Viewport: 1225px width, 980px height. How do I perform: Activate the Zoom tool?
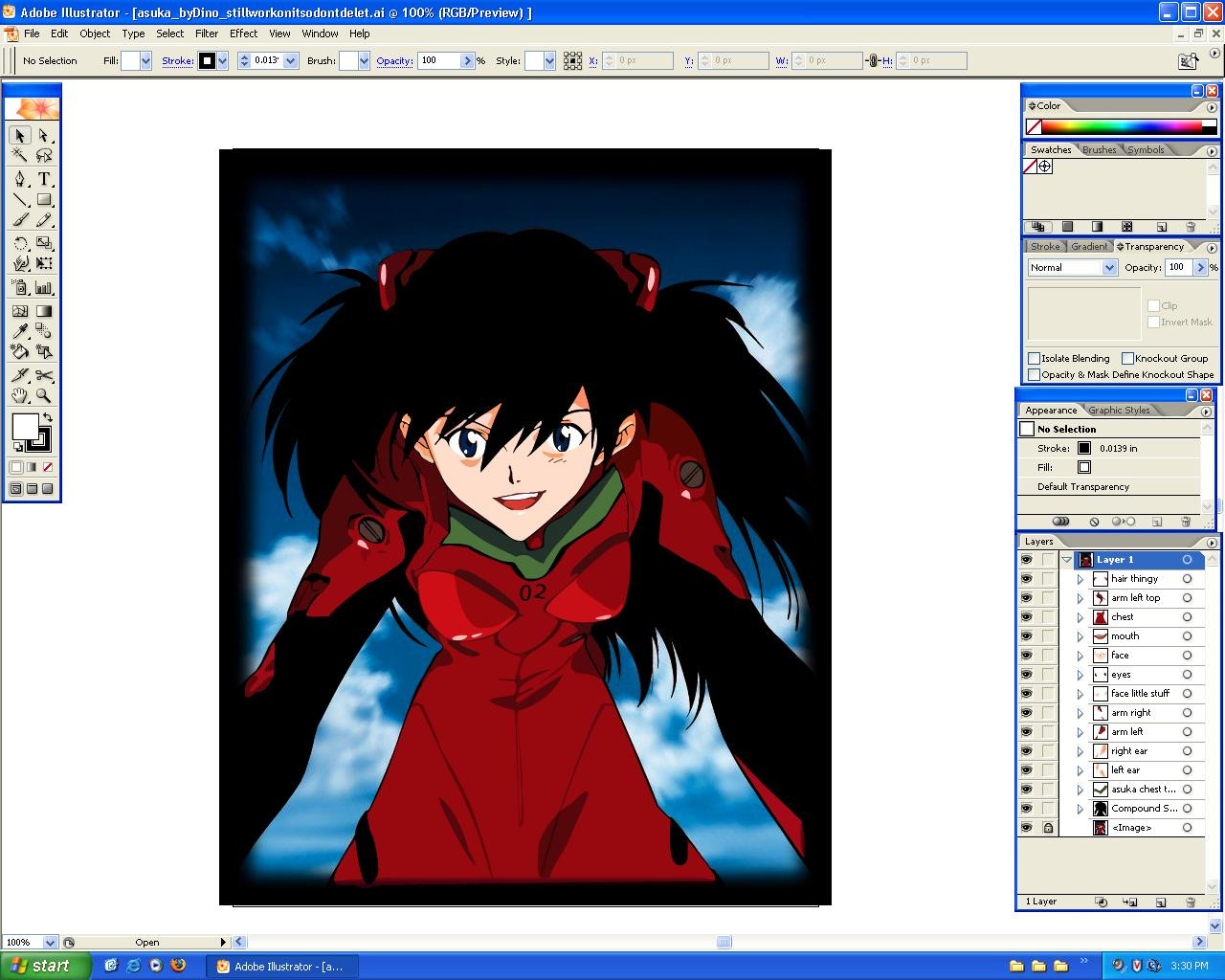click(44, 395)
